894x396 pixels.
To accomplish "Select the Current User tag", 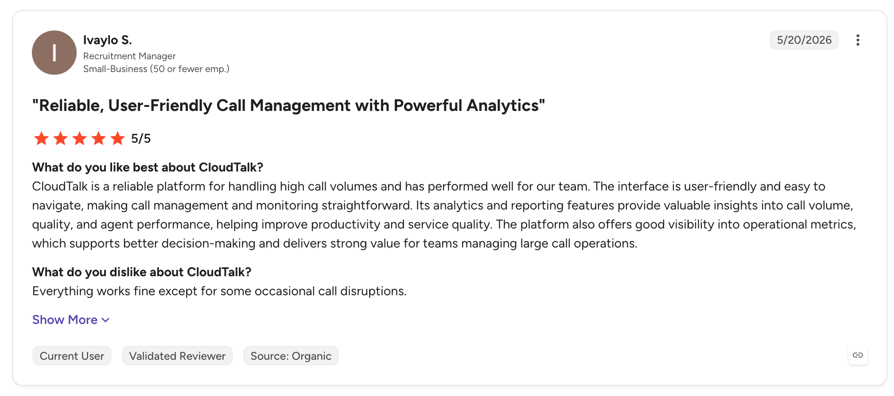I will pos(72,356).
